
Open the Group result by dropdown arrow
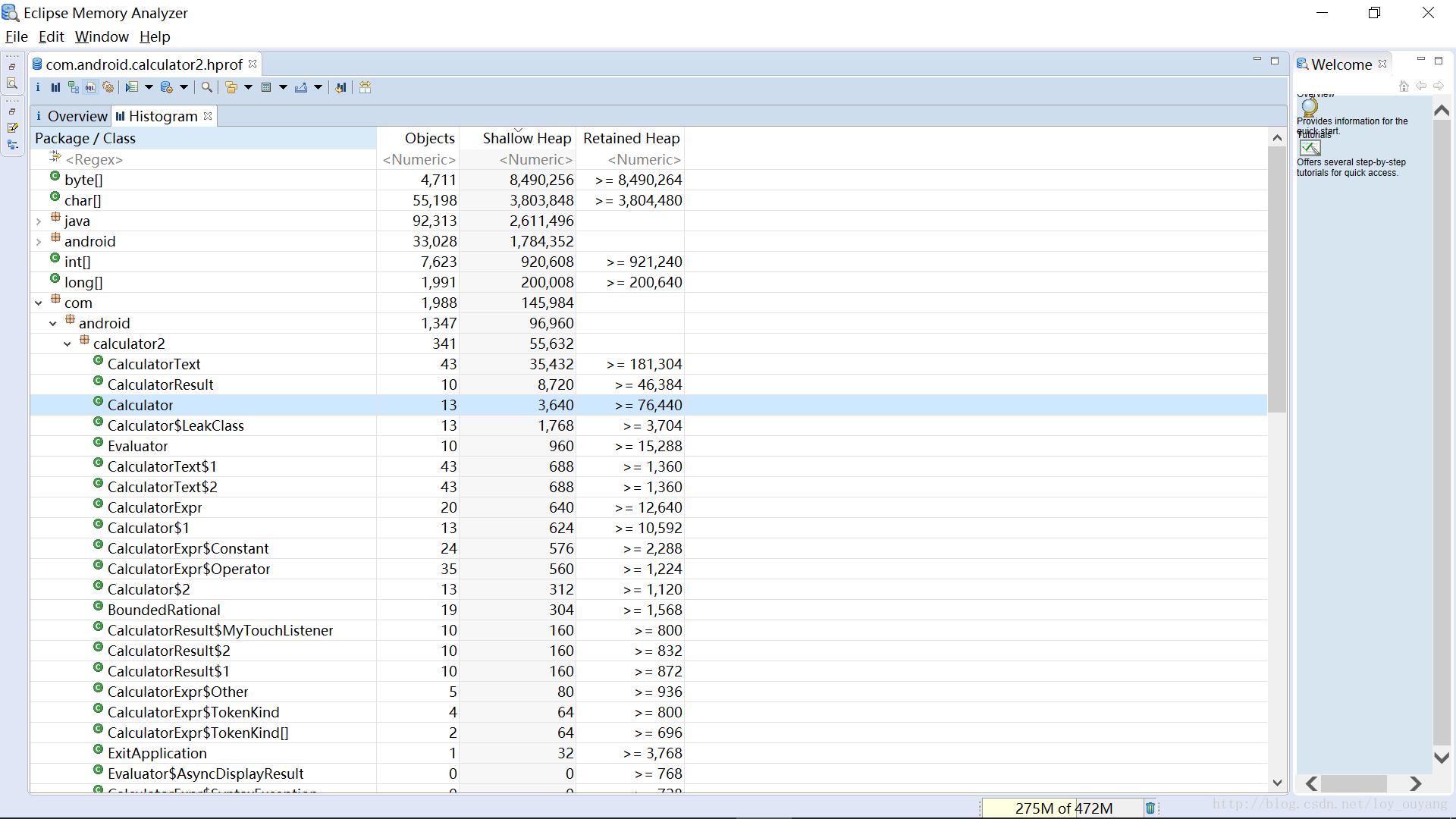[x=248, y=88]
